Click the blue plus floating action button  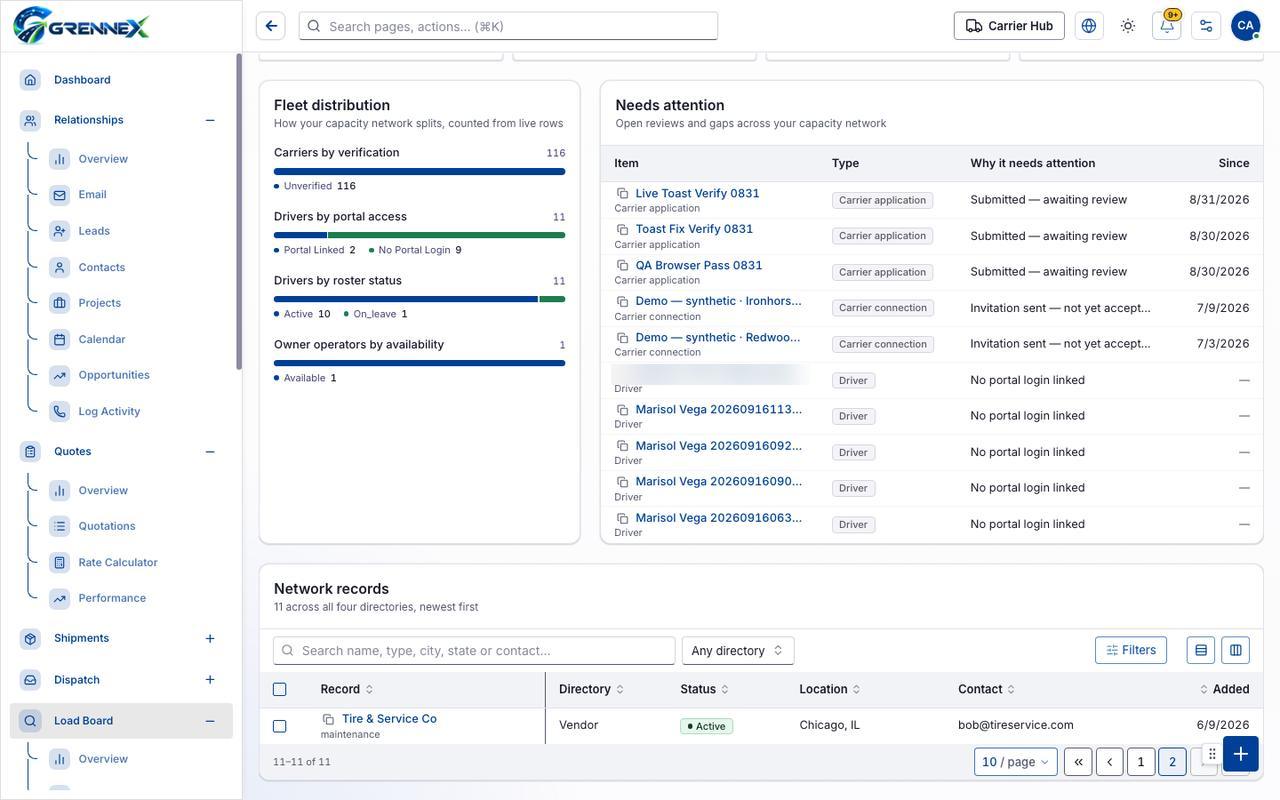click(x=1240, y=754)
